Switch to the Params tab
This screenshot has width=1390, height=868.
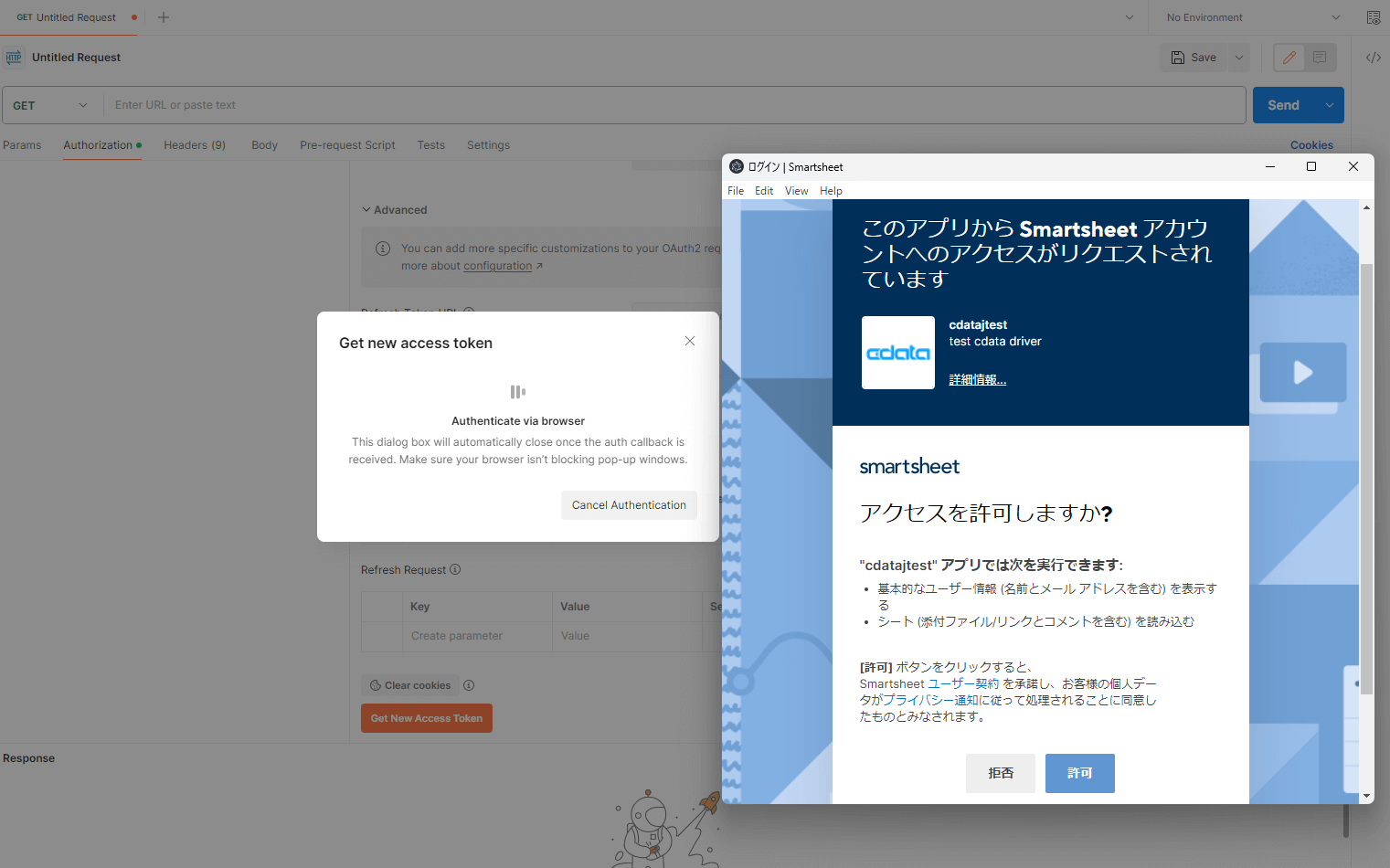[22, 145]
